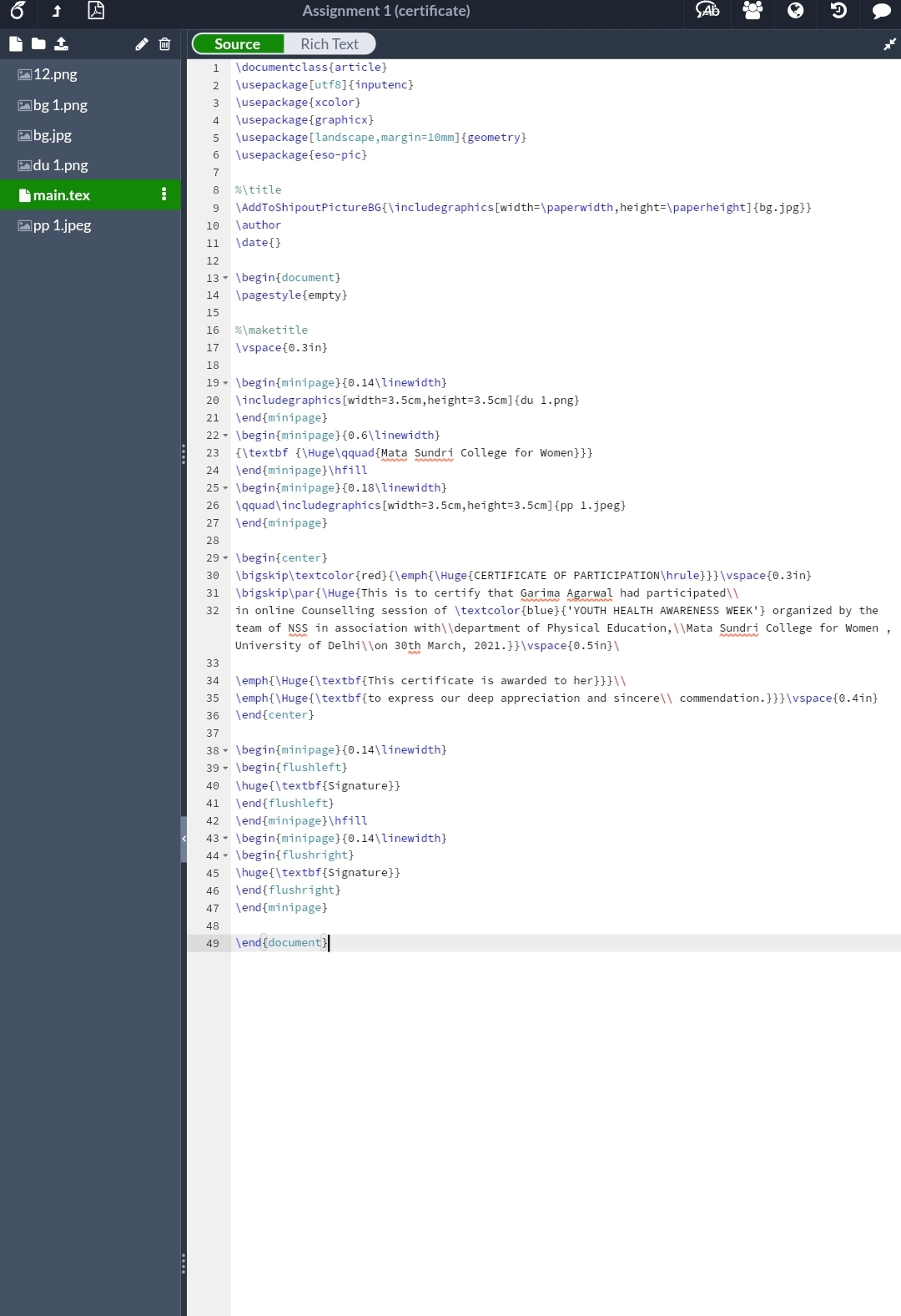Fold the flushright block at line 44
This screenshot has height=1316, width=901.
click(x=225, y=855)
